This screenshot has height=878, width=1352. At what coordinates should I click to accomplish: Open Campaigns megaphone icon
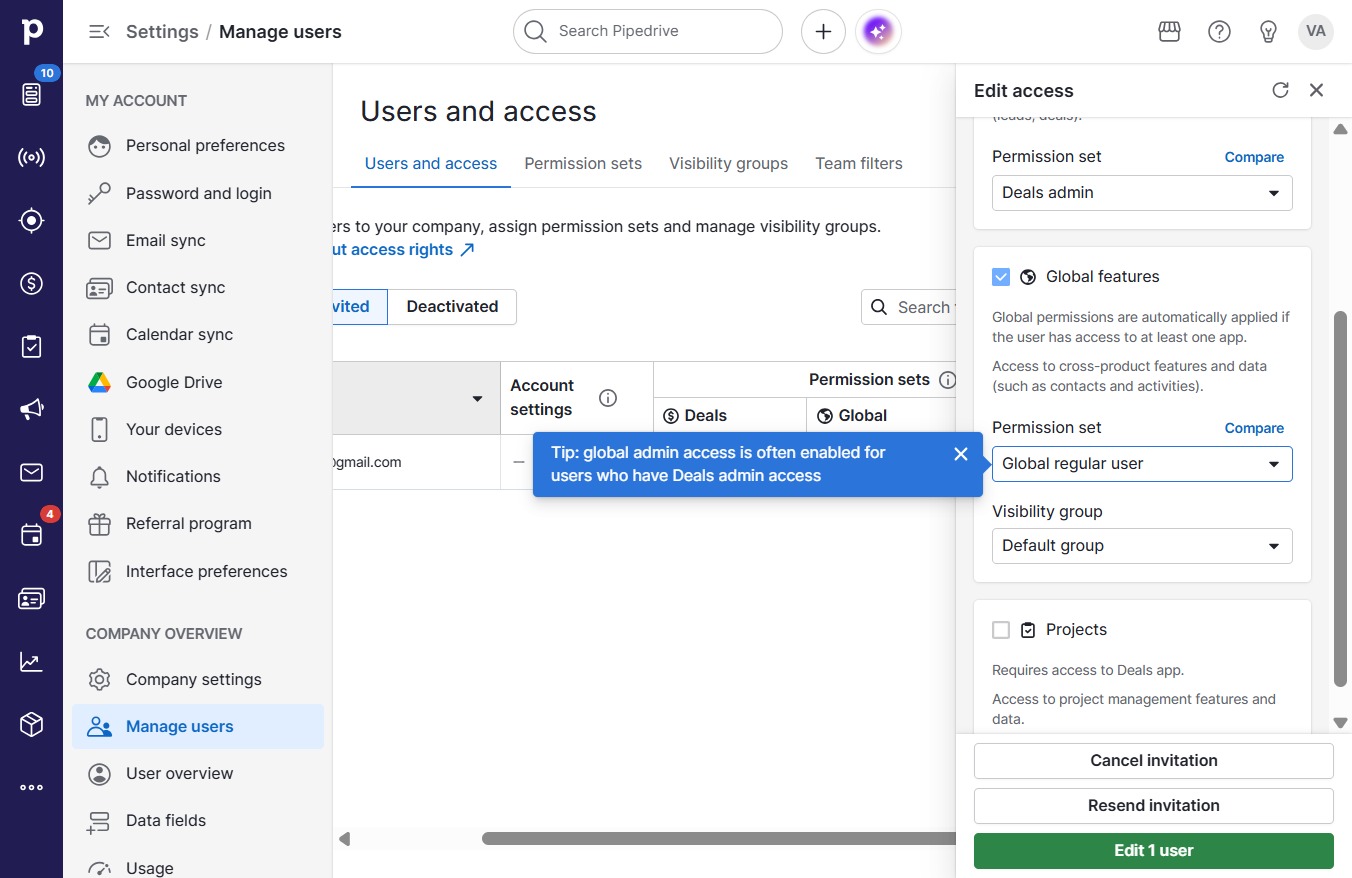pos(32,409)
